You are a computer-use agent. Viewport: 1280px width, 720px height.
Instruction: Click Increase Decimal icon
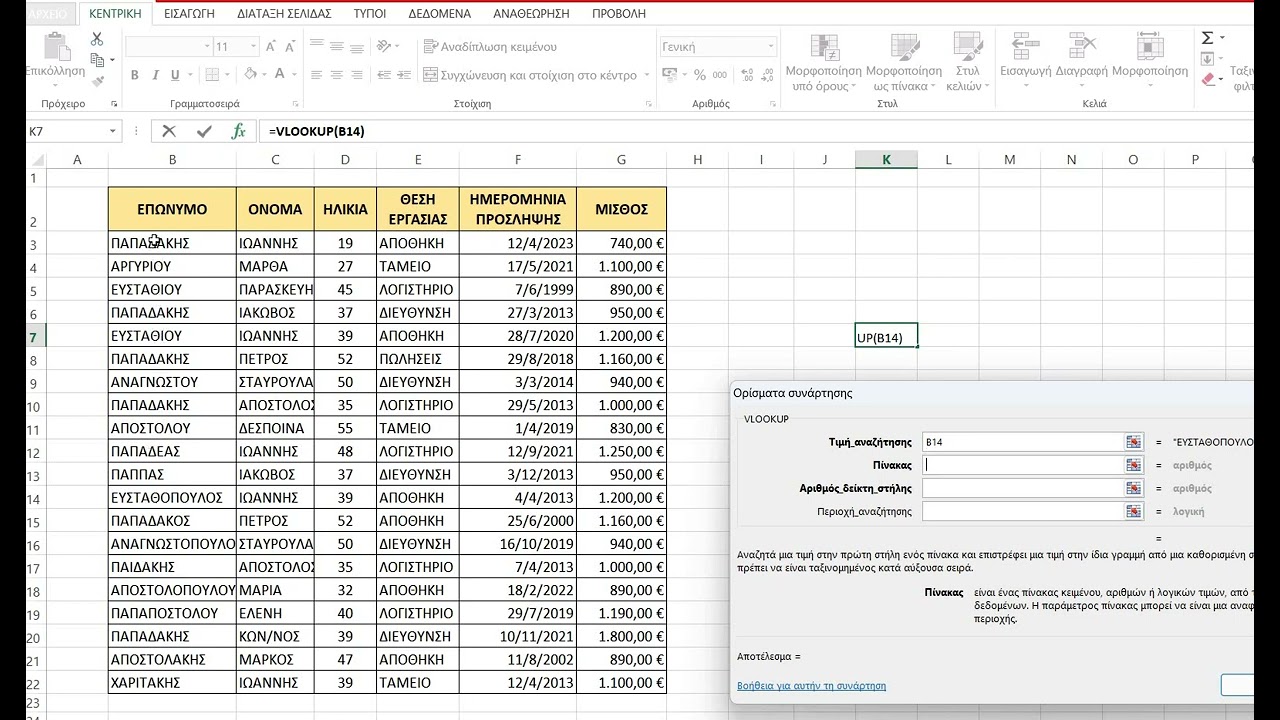746,75
